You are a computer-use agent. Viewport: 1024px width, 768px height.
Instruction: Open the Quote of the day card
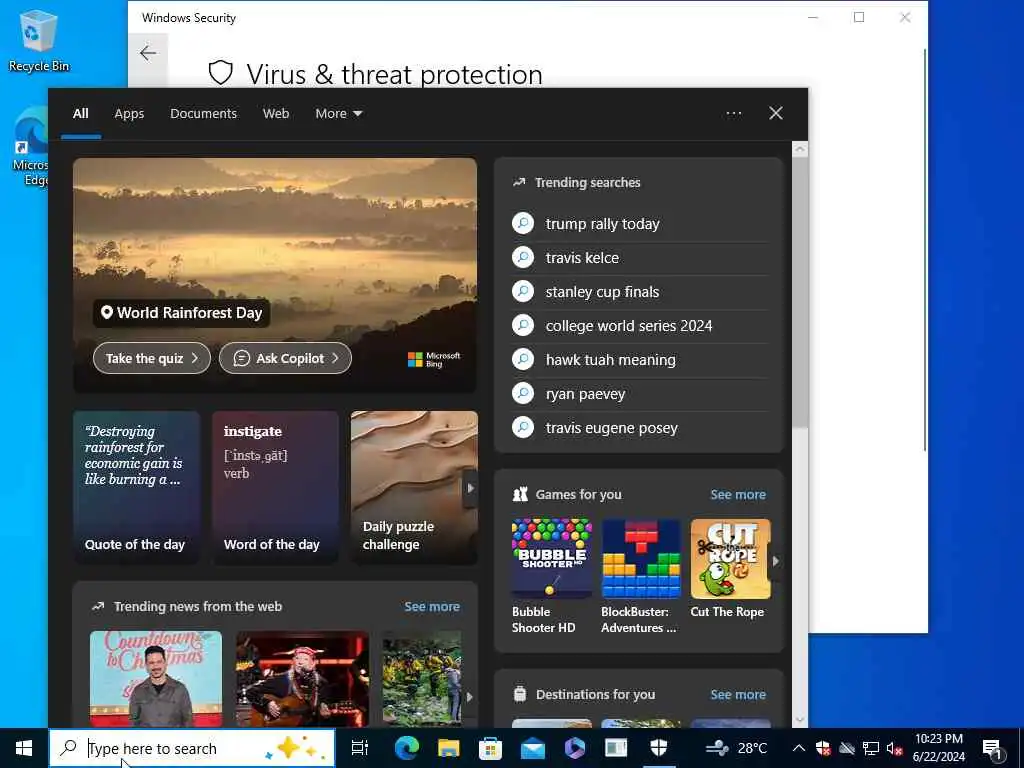[136, 487]
